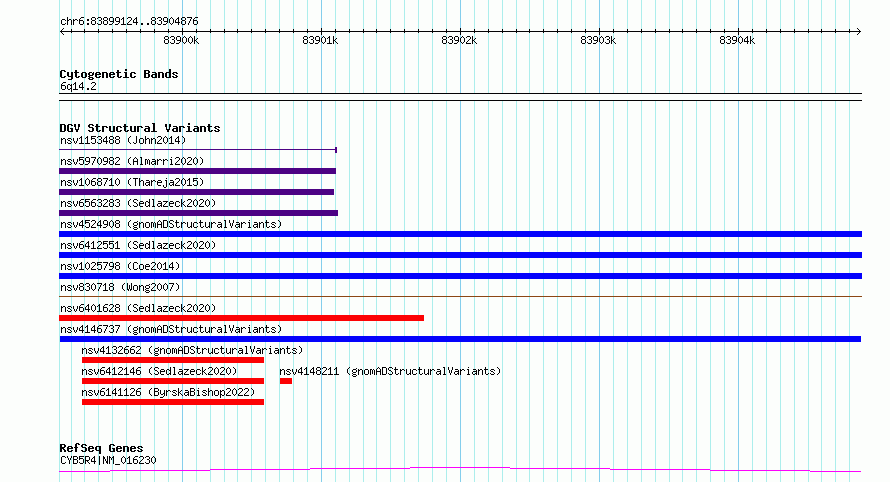Click the small red nsv4148211 variant bar
This screenshot has height=482, width=890.
pos(286,381)
